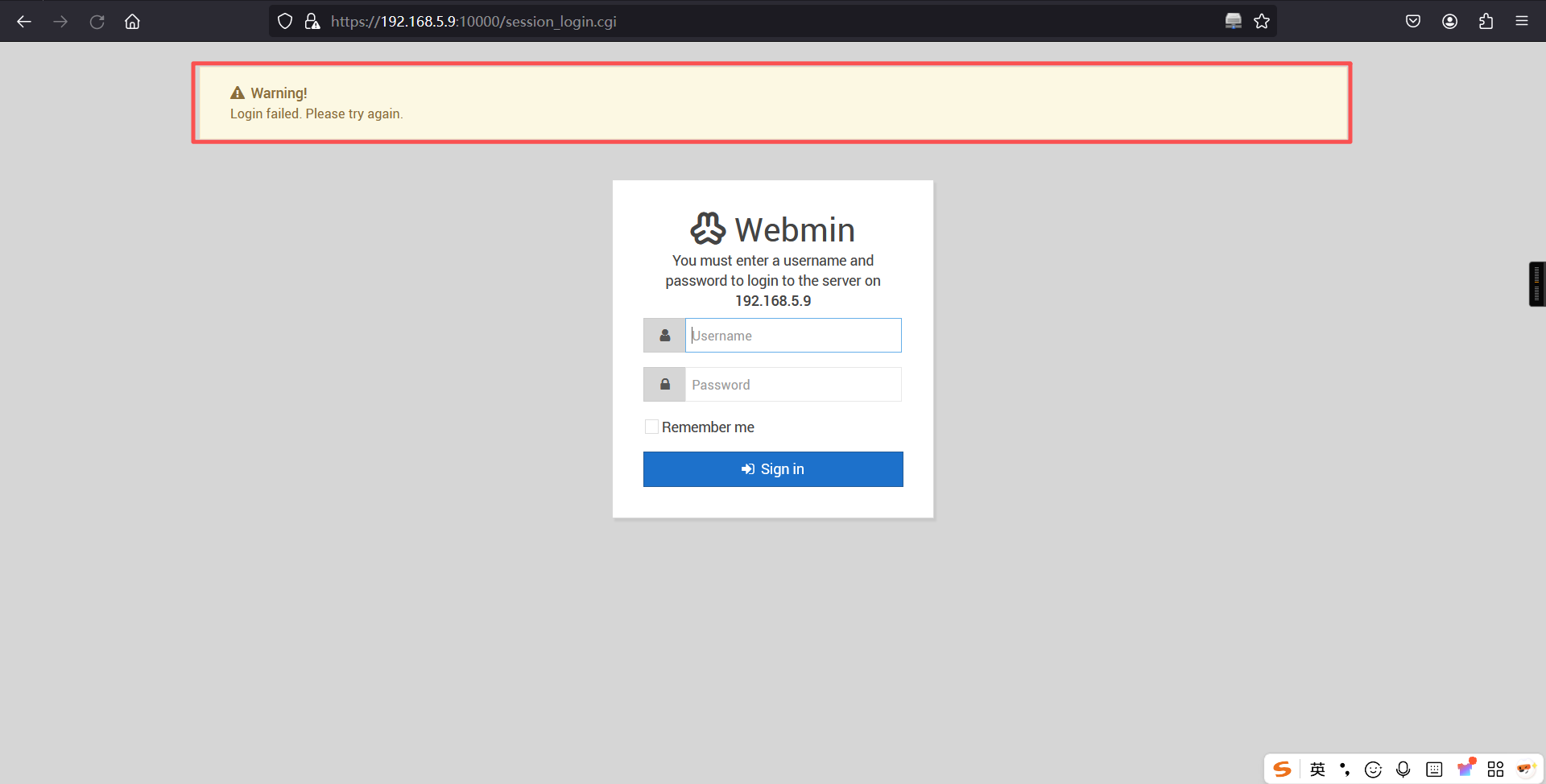1546x784 pixels.
Task: Save page to Pocket
Action: click(1413, 22)
